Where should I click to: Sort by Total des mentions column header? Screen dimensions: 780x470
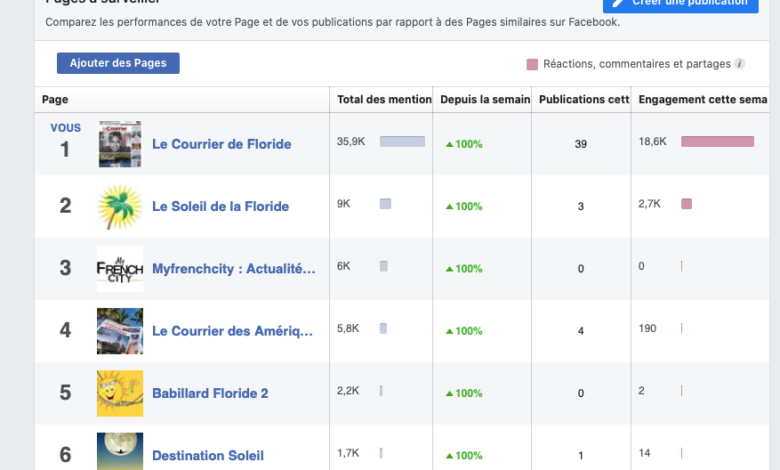[x=383, y=100]
